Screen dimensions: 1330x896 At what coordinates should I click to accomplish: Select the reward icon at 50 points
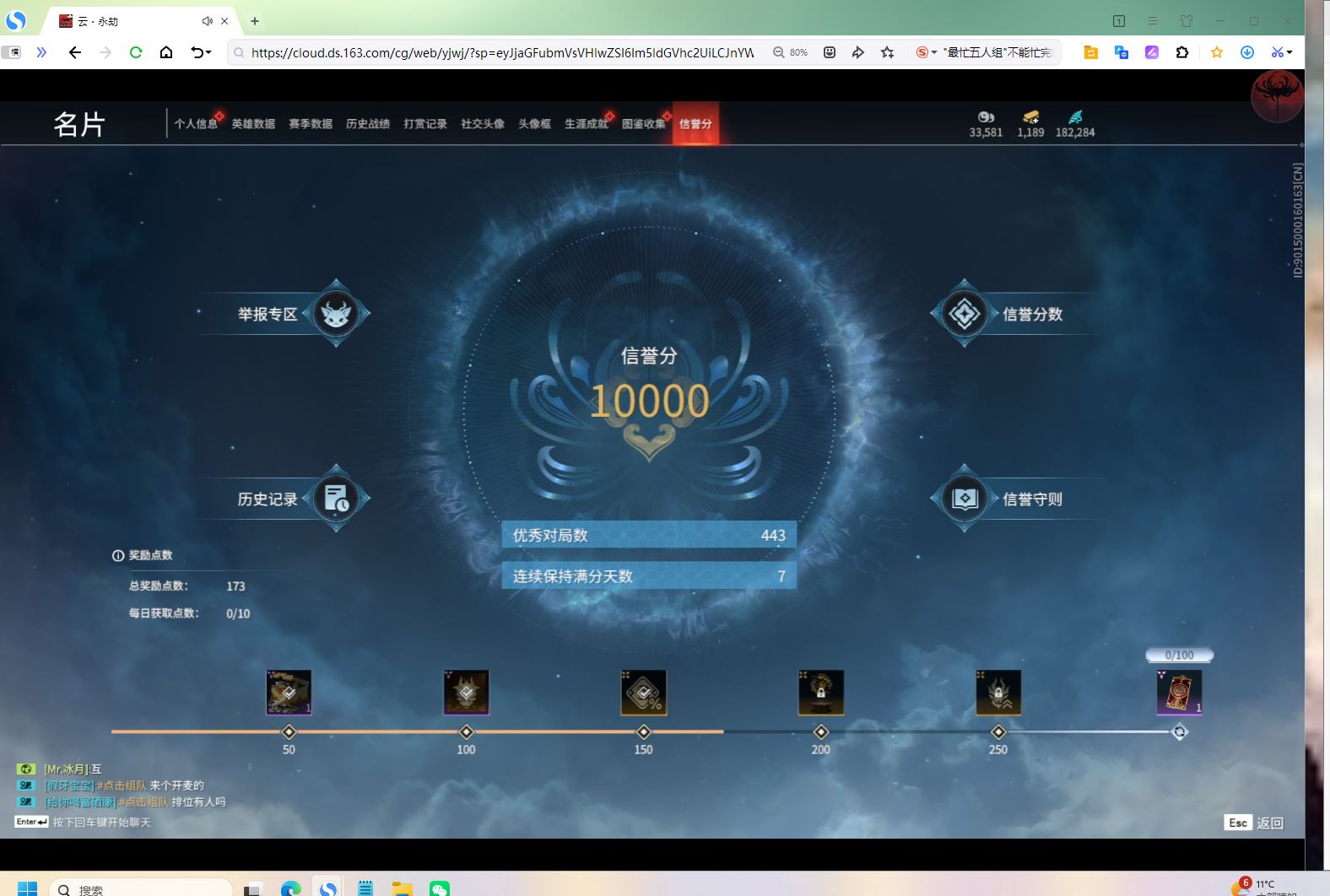click(289, 692)
